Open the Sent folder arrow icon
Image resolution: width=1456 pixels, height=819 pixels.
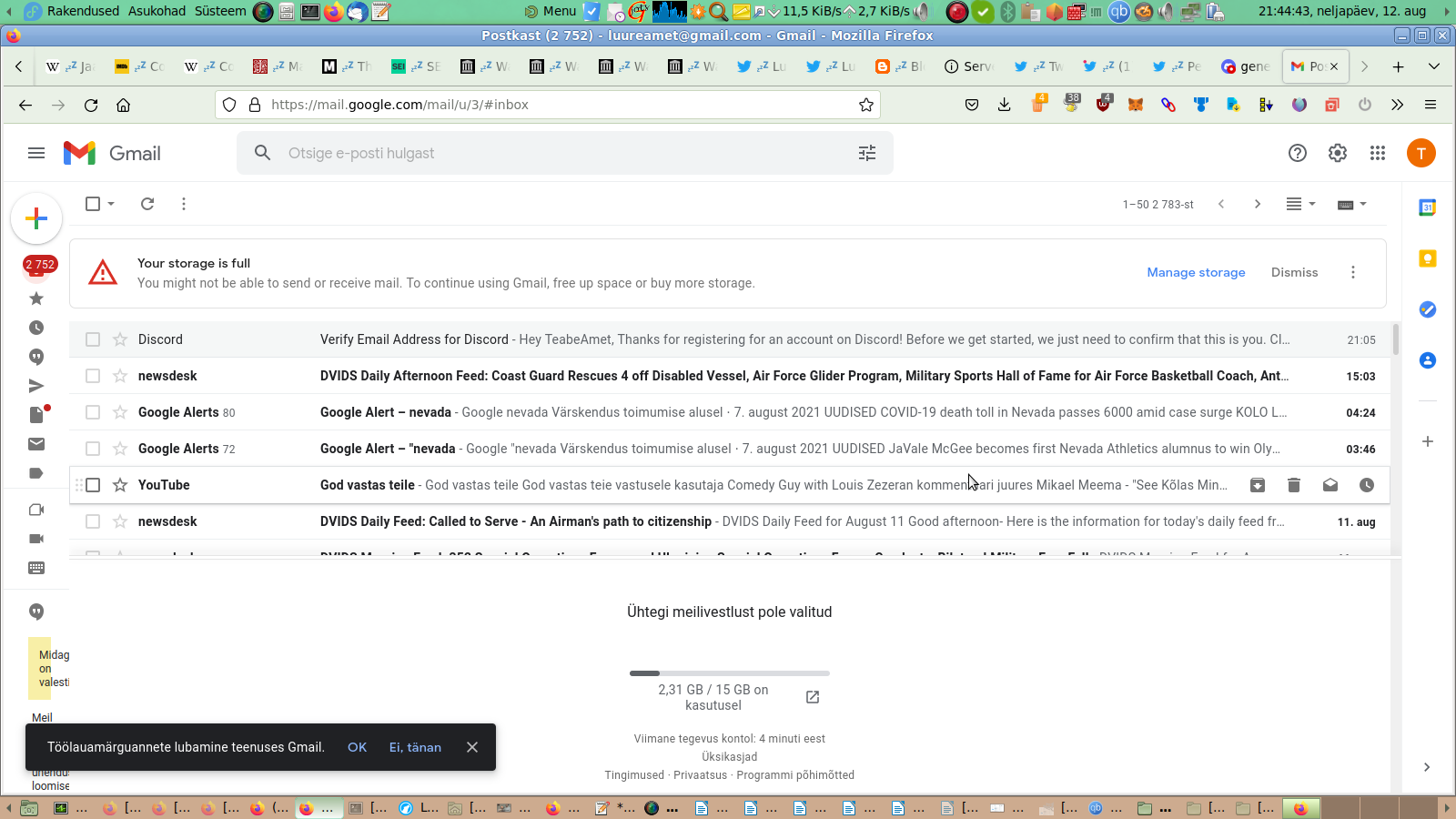pyautogui.click(x=36, y=386)
